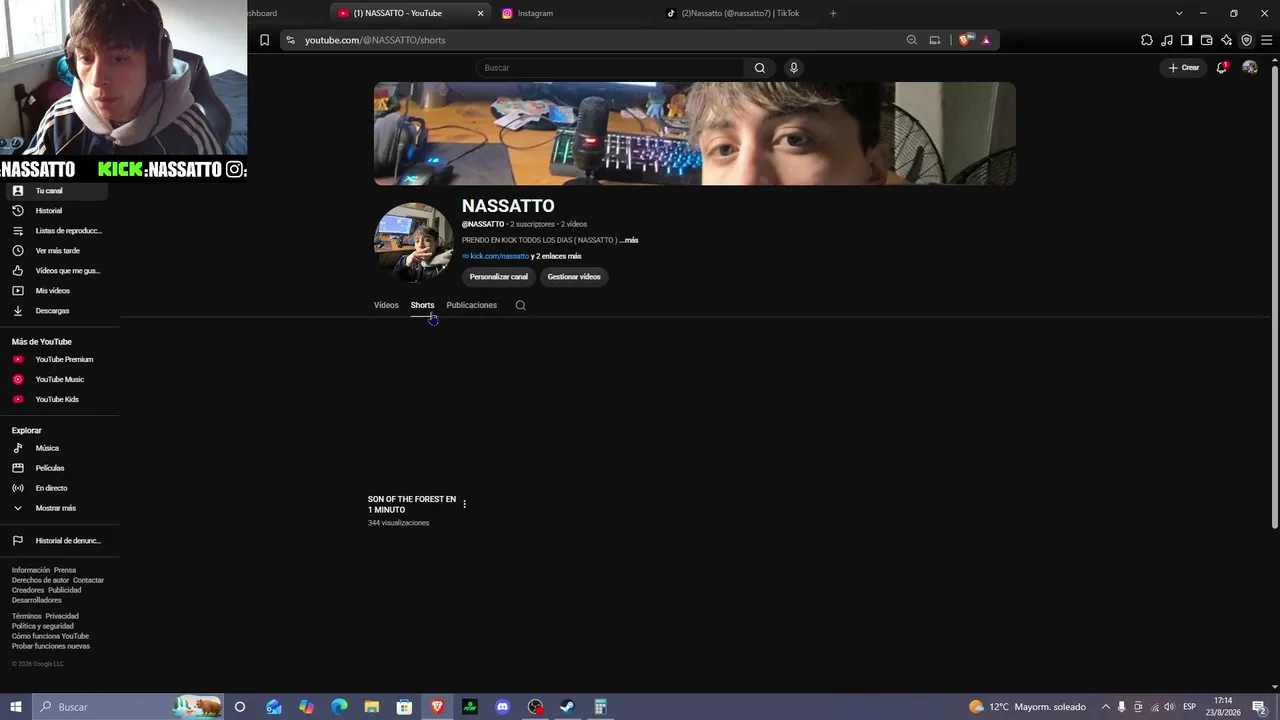Open YouTube notifications bell

pyautogui.click(x=1222, y=68)
